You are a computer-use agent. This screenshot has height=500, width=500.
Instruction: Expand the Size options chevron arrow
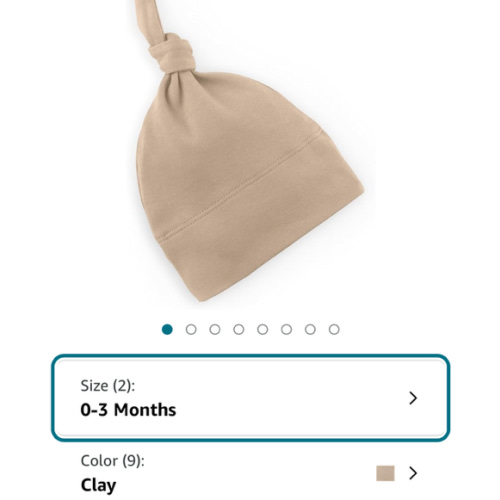point(413,398)
